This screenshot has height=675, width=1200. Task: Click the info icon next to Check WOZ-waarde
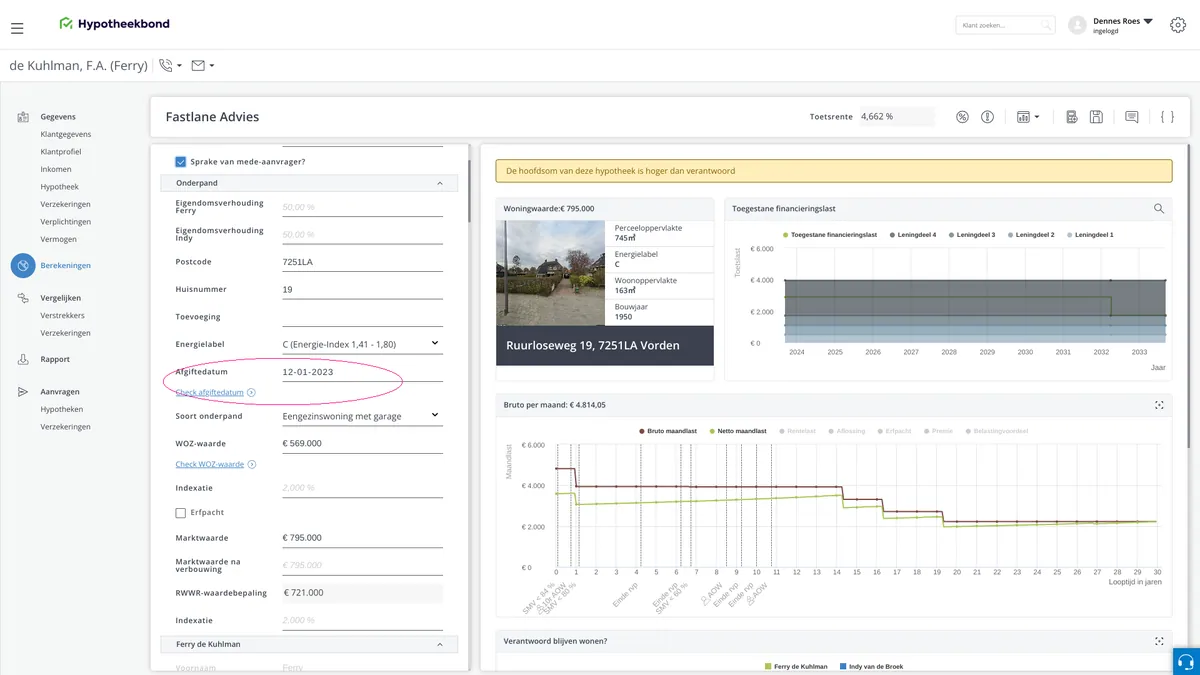click(252, 465)
